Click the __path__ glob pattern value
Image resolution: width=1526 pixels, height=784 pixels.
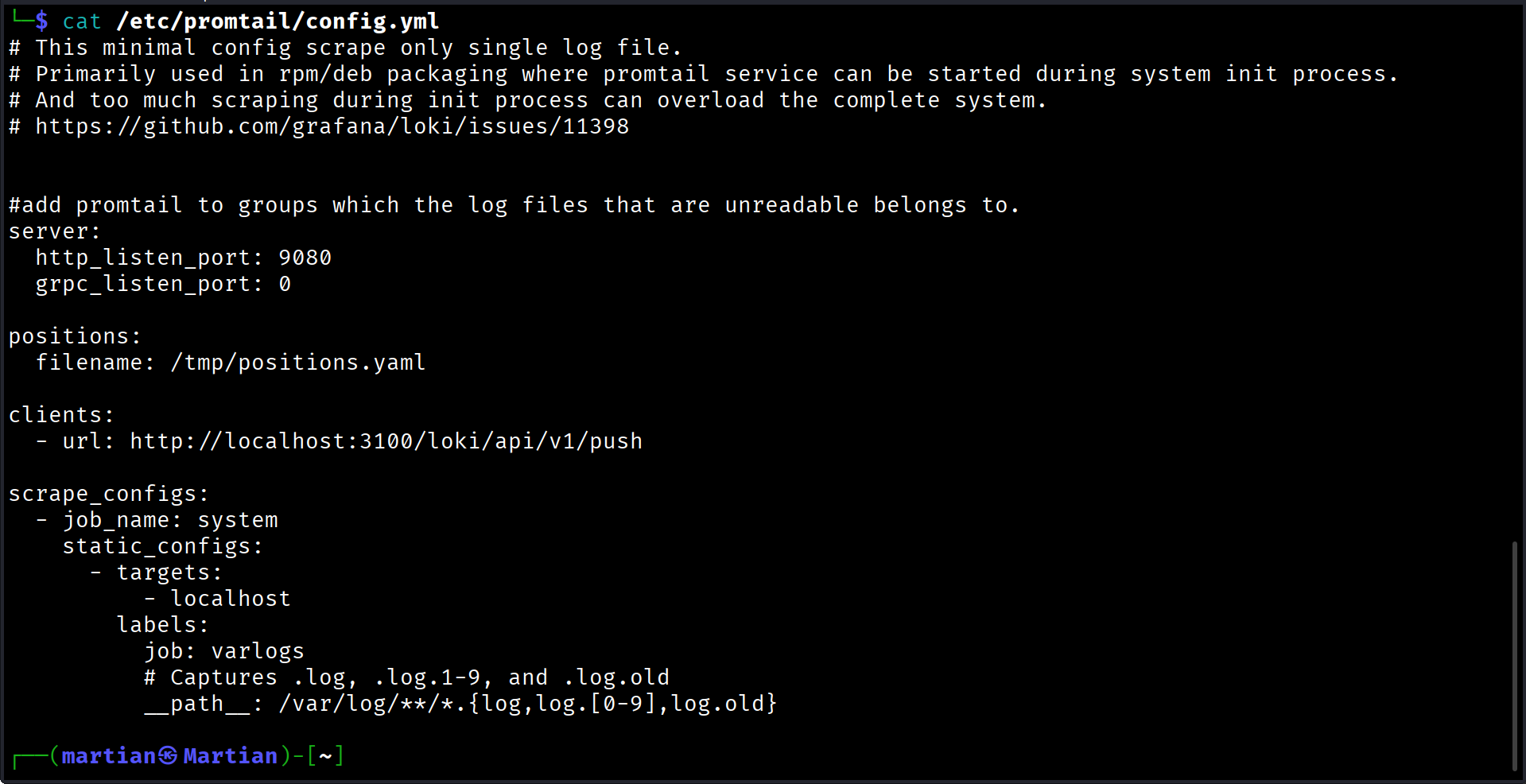[x=527, y=704]
